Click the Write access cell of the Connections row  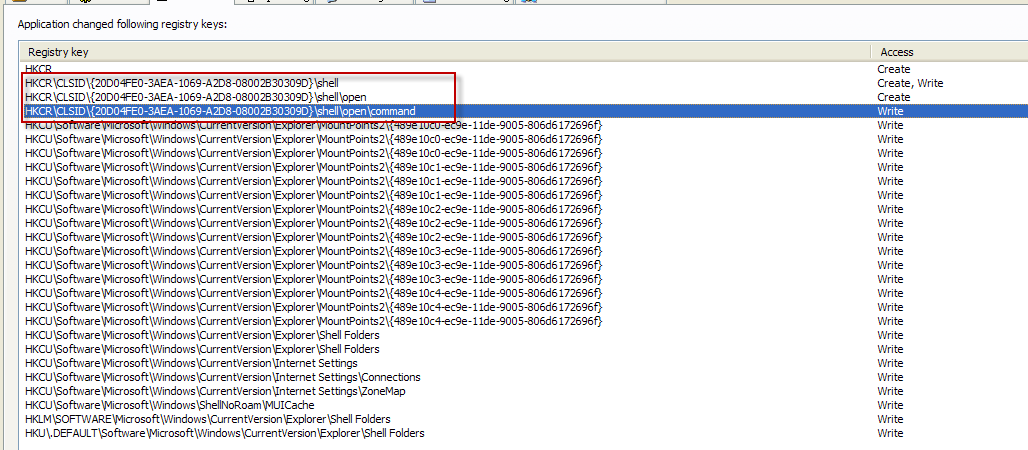coord(890,377)
